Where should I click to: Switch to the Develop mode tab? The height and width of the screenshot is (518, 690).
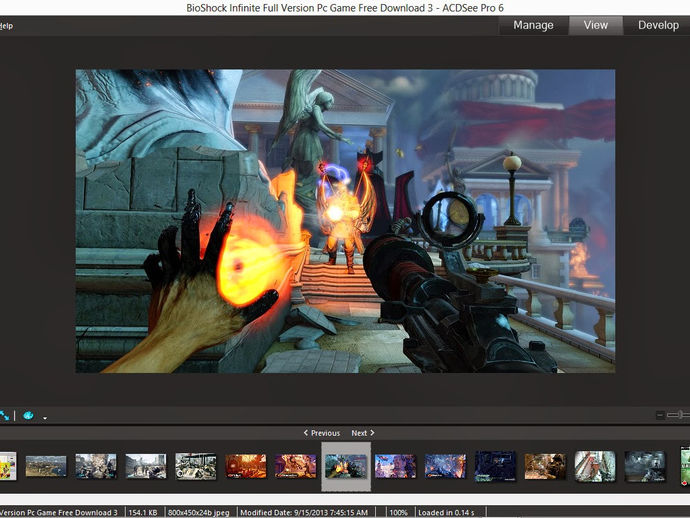pyautogui.click(x=657, y=26)
